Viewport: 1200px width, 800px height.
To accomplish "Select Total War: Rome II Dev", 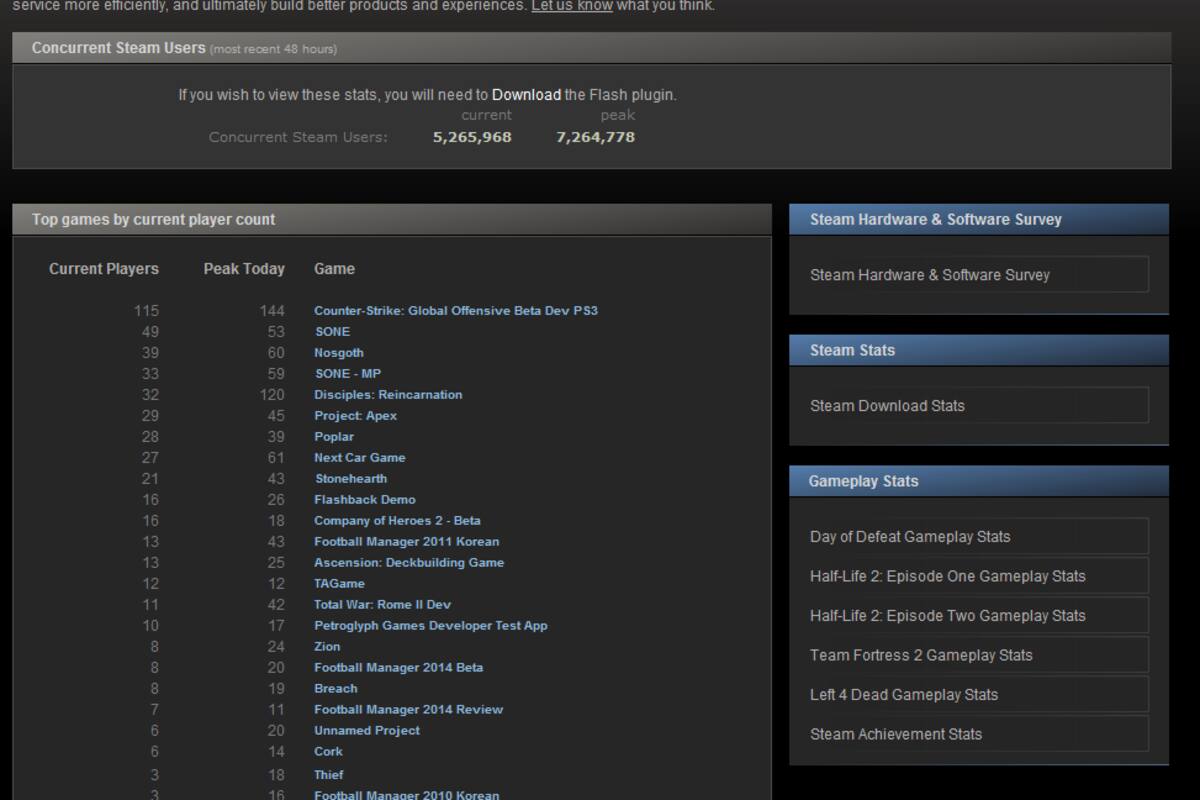I will click(383, 605).
